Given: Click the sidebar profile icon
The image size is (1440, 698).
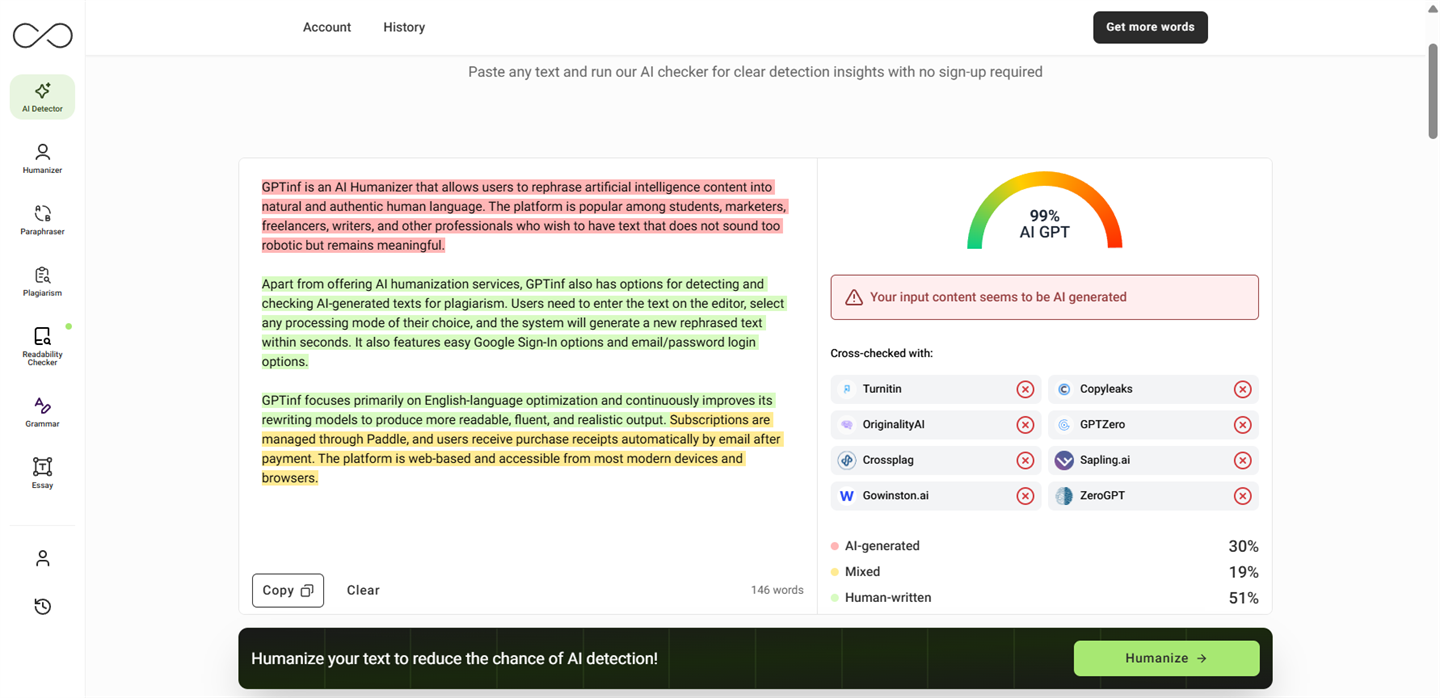Looking at the screenshot, I should [x=42, y=558].
